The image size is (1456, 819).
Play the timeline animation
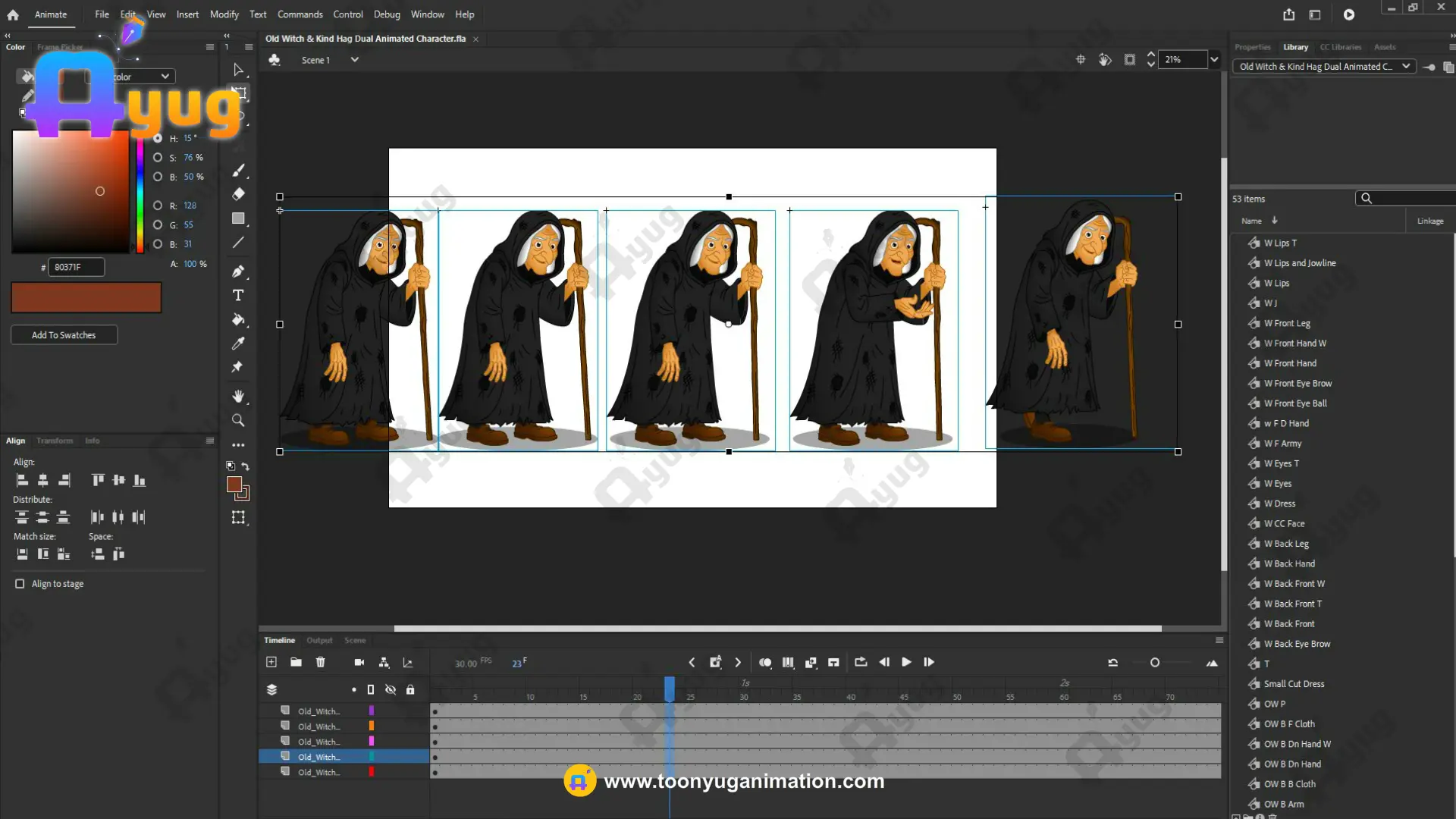pyautogui.click(x=906, y=662)
